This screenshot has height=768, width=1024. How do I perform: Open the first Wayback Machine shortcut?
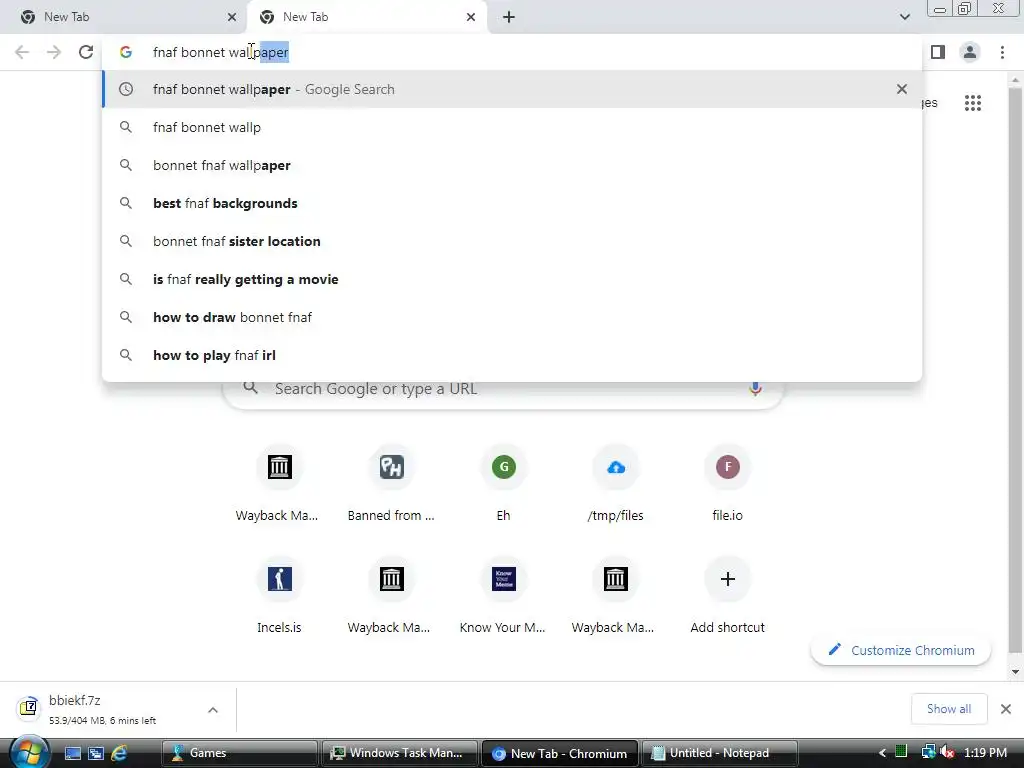pyautogui.click(x=279, y=483)
